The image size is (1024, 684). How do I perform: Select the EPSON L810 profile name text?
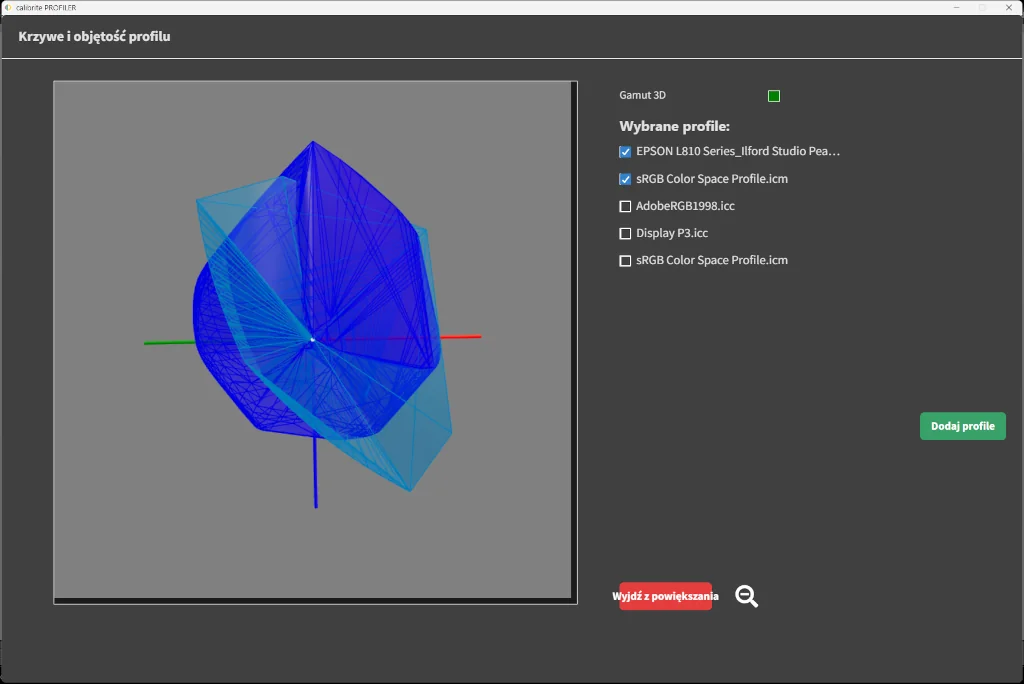738,151
